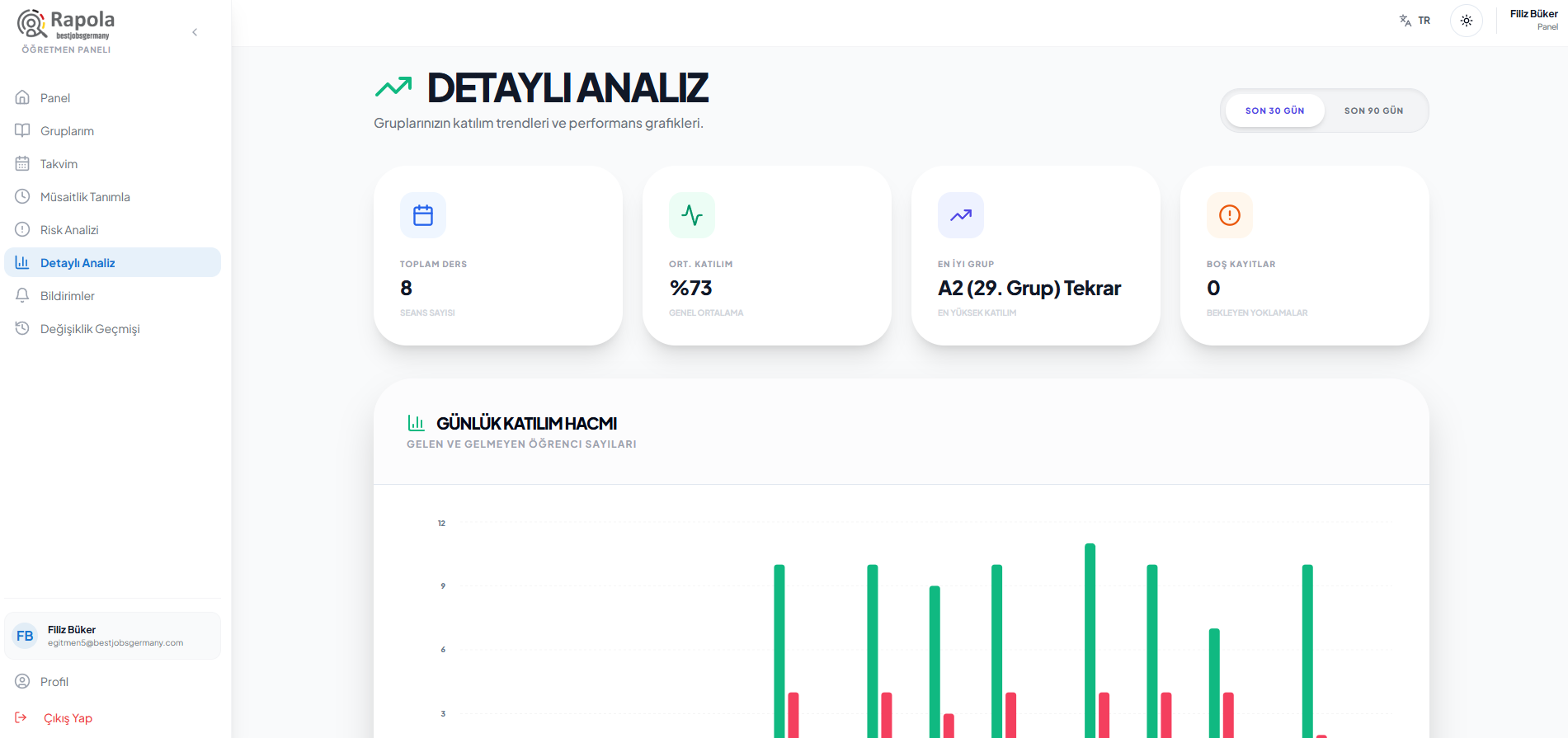Switch to SON 90 GÜN range
This screenshot has height=738, width=1568.
click(x=1373, y=110)
